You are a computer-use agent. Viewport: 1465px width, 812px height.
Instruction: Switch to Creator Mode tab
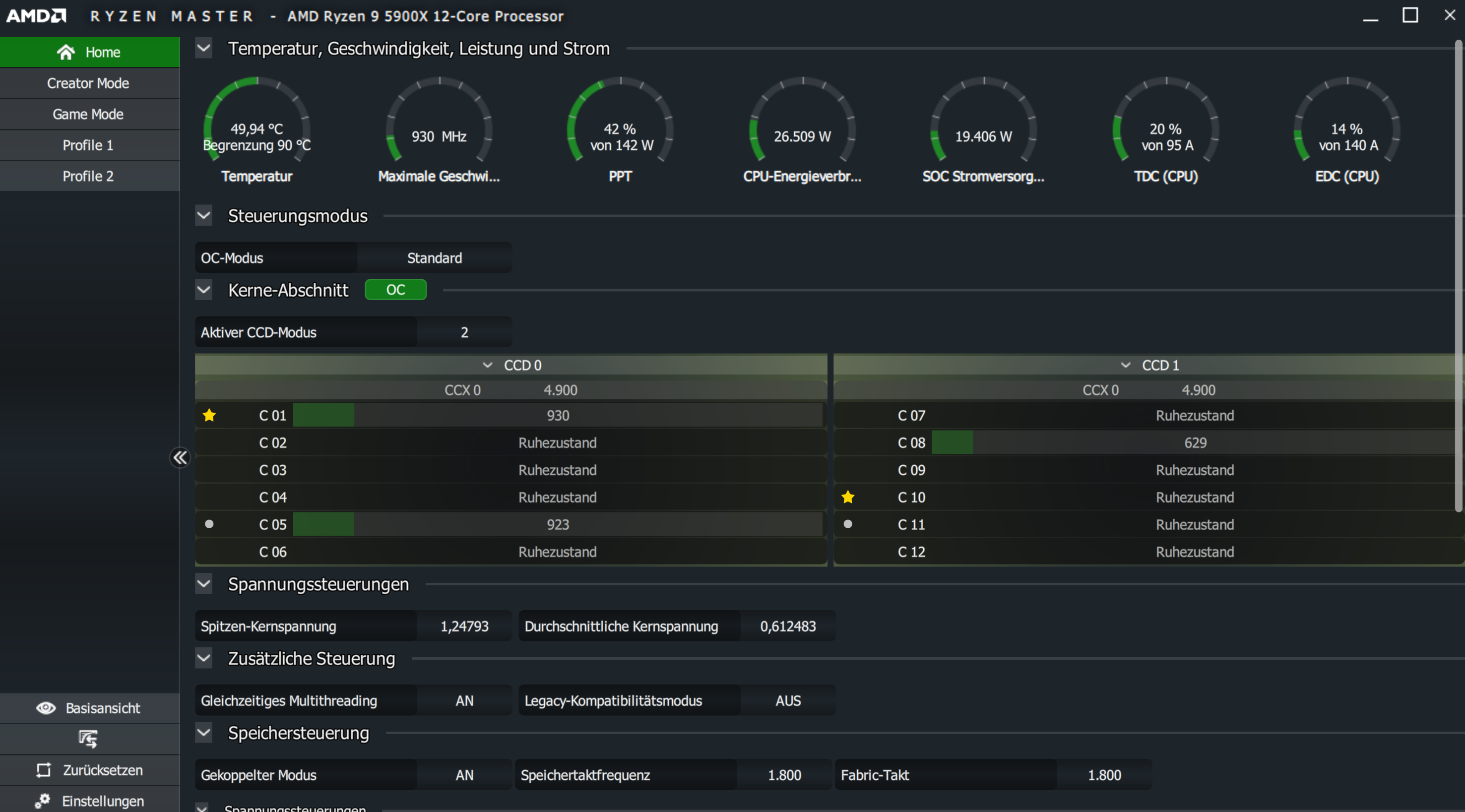(88, 83)
